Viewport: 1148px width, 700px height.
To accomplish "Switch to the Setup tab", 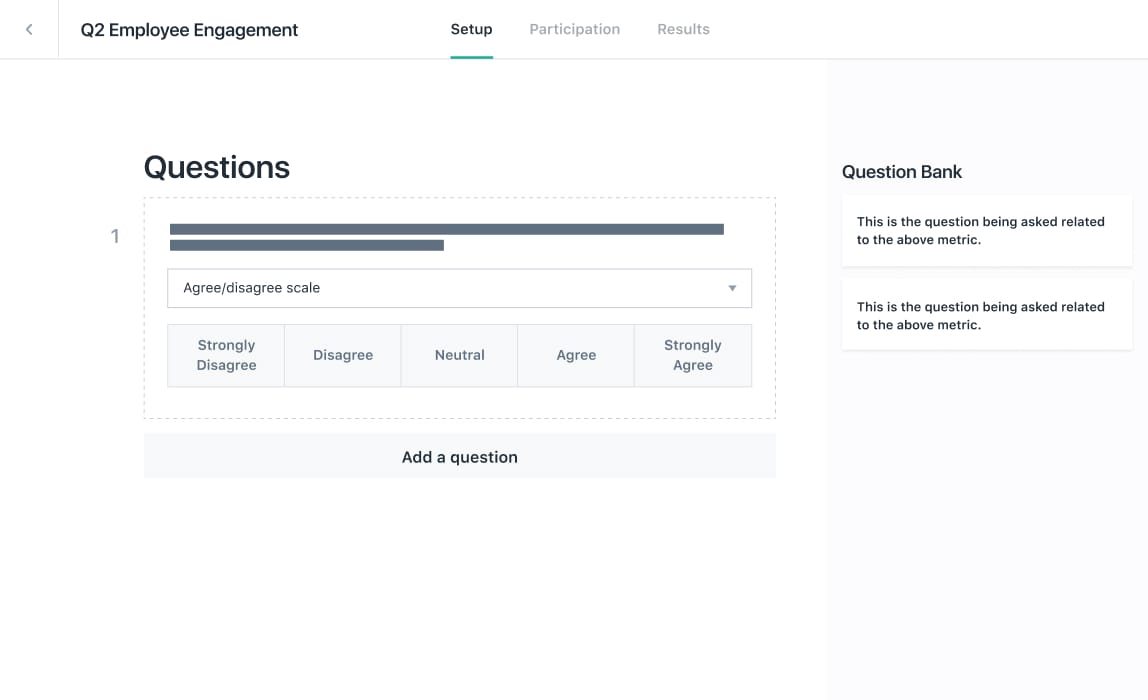I will (x=471, y=28).
